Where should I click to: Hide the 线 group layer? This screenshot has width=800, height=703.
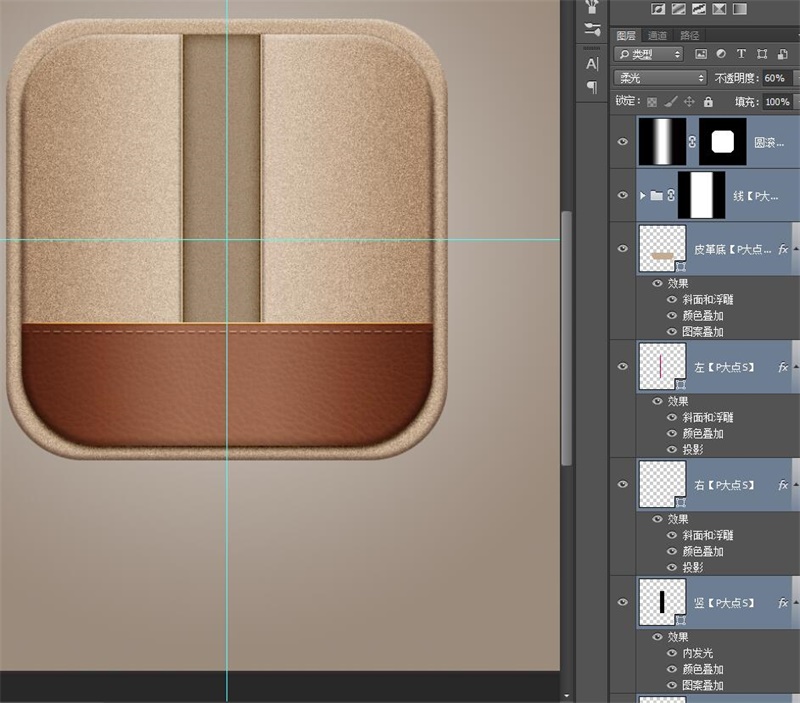[x=622, y=195]
